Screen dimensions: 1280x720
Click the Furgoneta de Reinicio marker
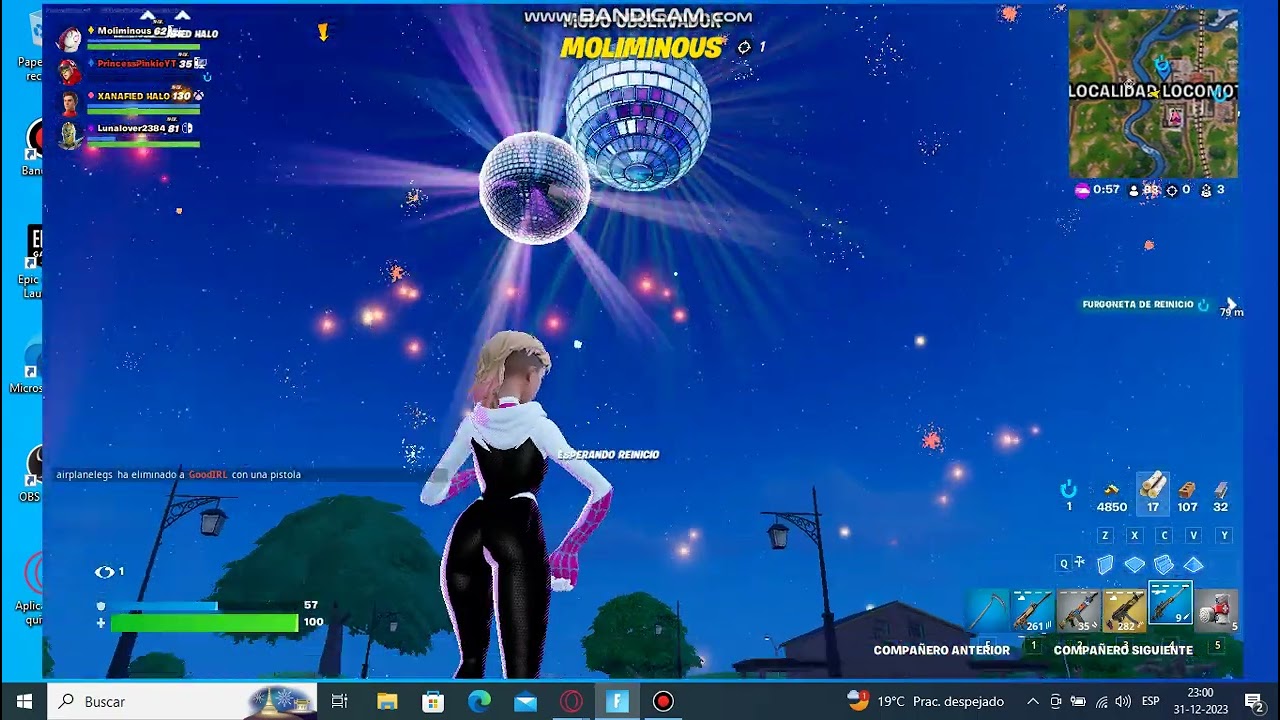pos(1146,305)
